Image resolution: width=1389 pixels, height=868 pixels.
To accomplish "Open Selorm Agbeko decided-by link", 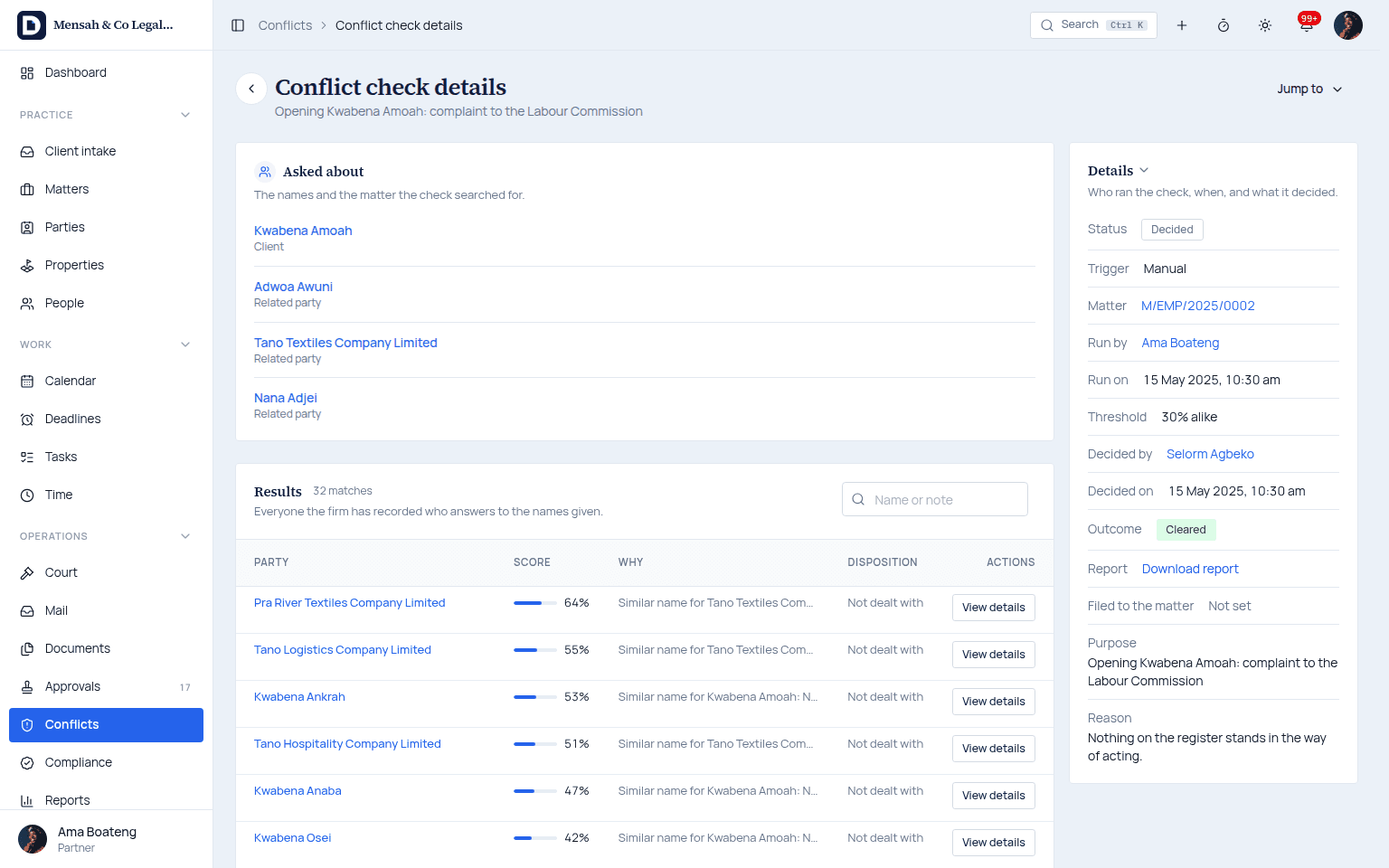I will click(x=1210, y=454).
